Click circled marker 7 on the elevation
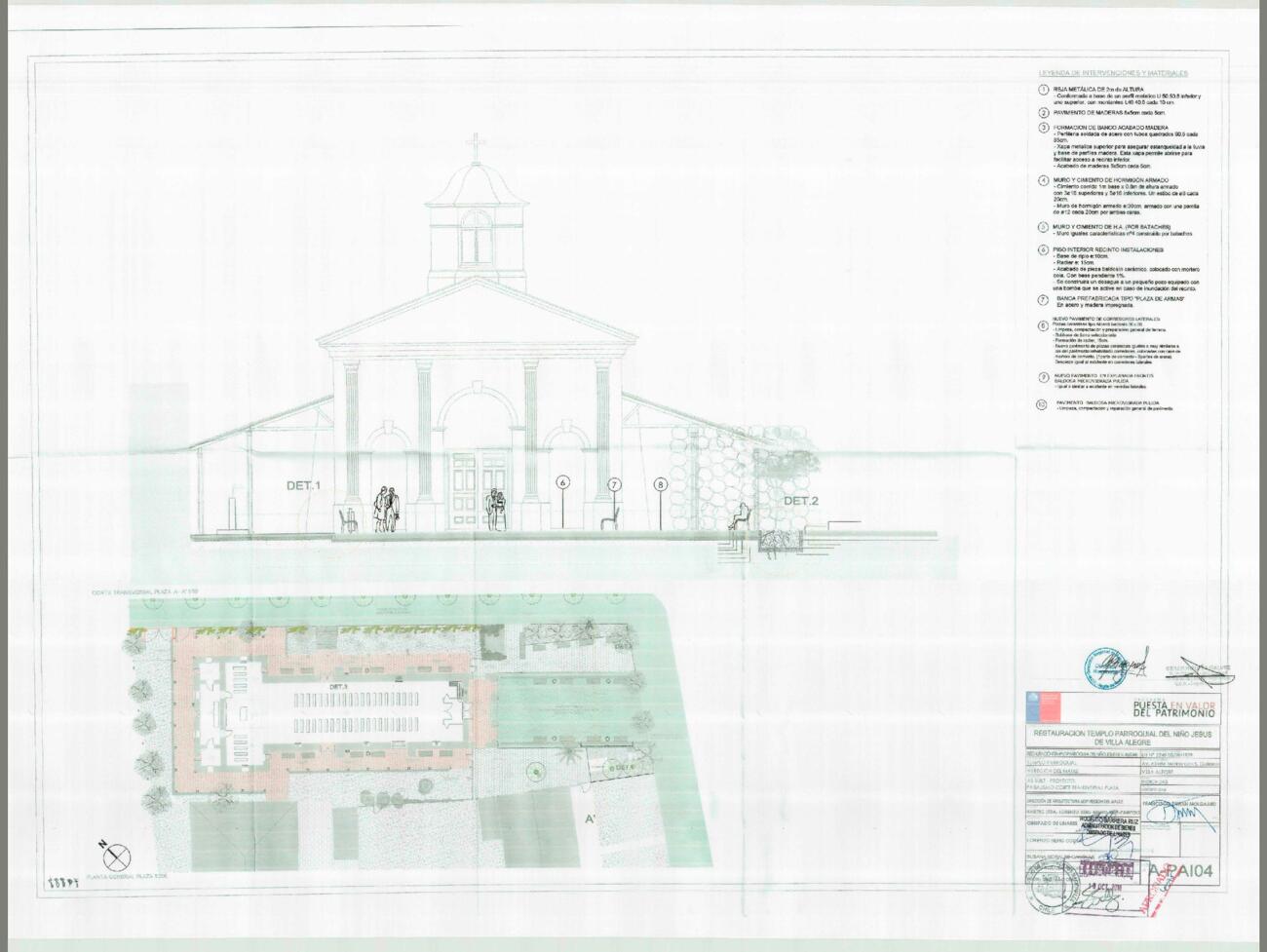 click(614, 484)
